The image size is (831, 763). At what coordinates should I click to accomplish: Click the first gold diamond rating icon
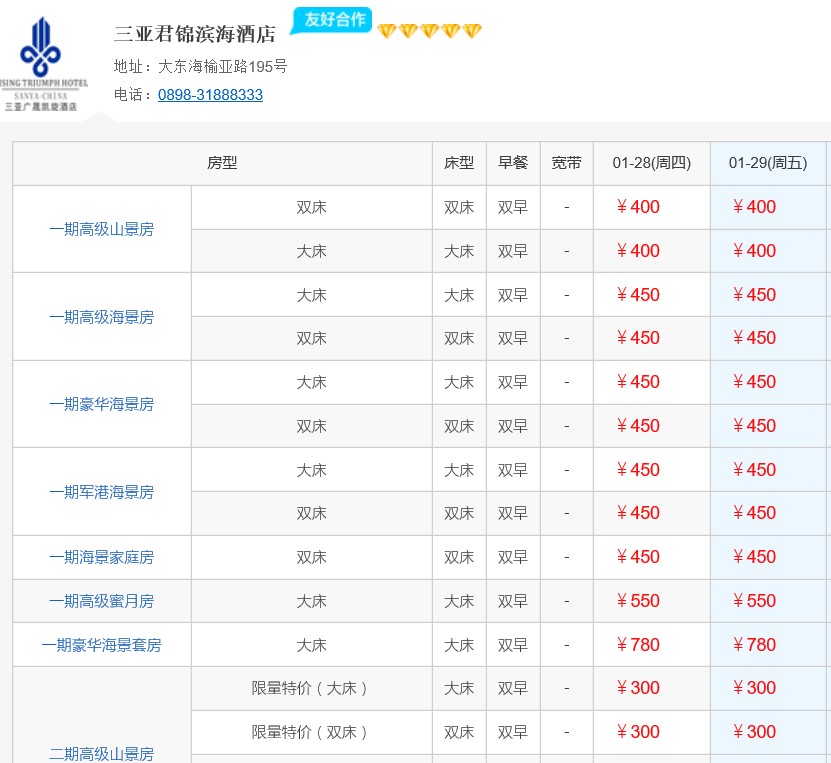point(387,32)
